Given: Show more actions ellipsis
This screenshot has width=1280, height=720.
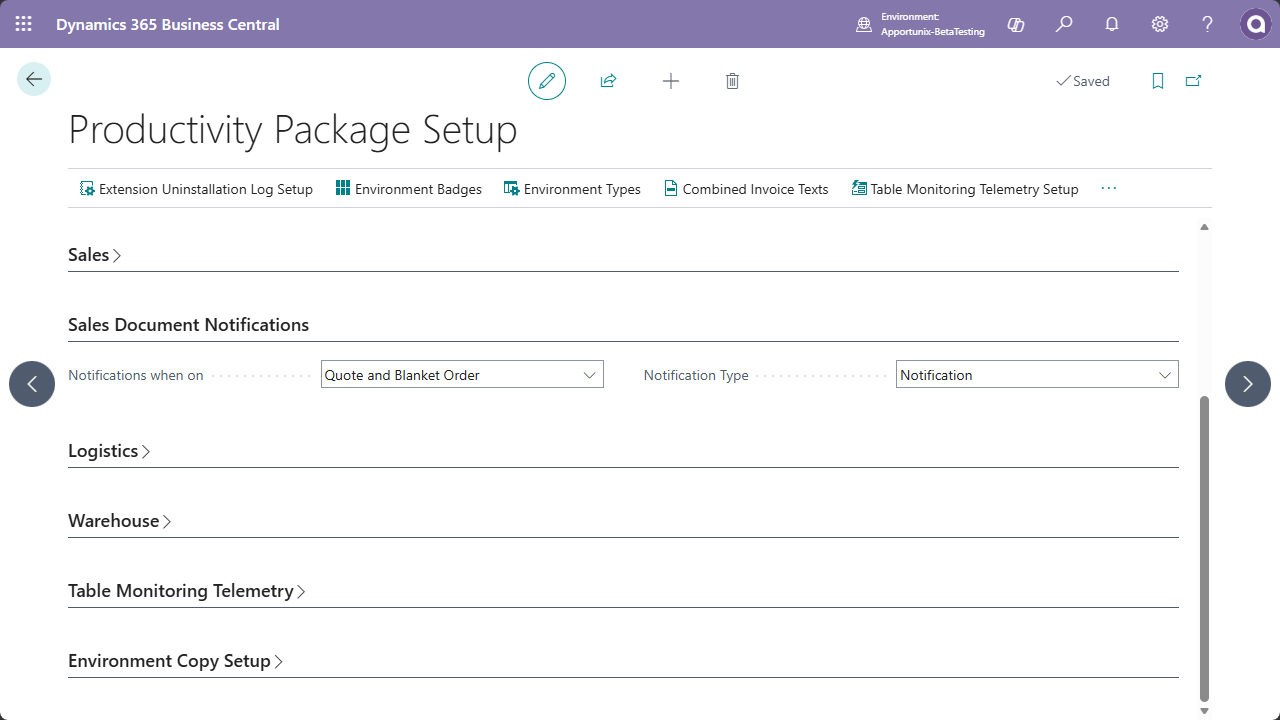Looking at the screenshot, I should (1108, 188).
